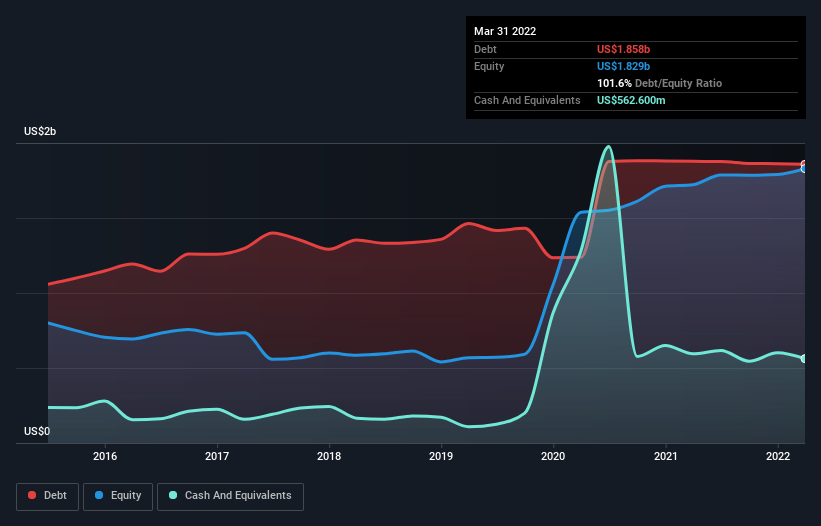Screen dimensions: 821x526
Task: Click the 2020 label on the x-axis
Action: (x=553, y=456)
